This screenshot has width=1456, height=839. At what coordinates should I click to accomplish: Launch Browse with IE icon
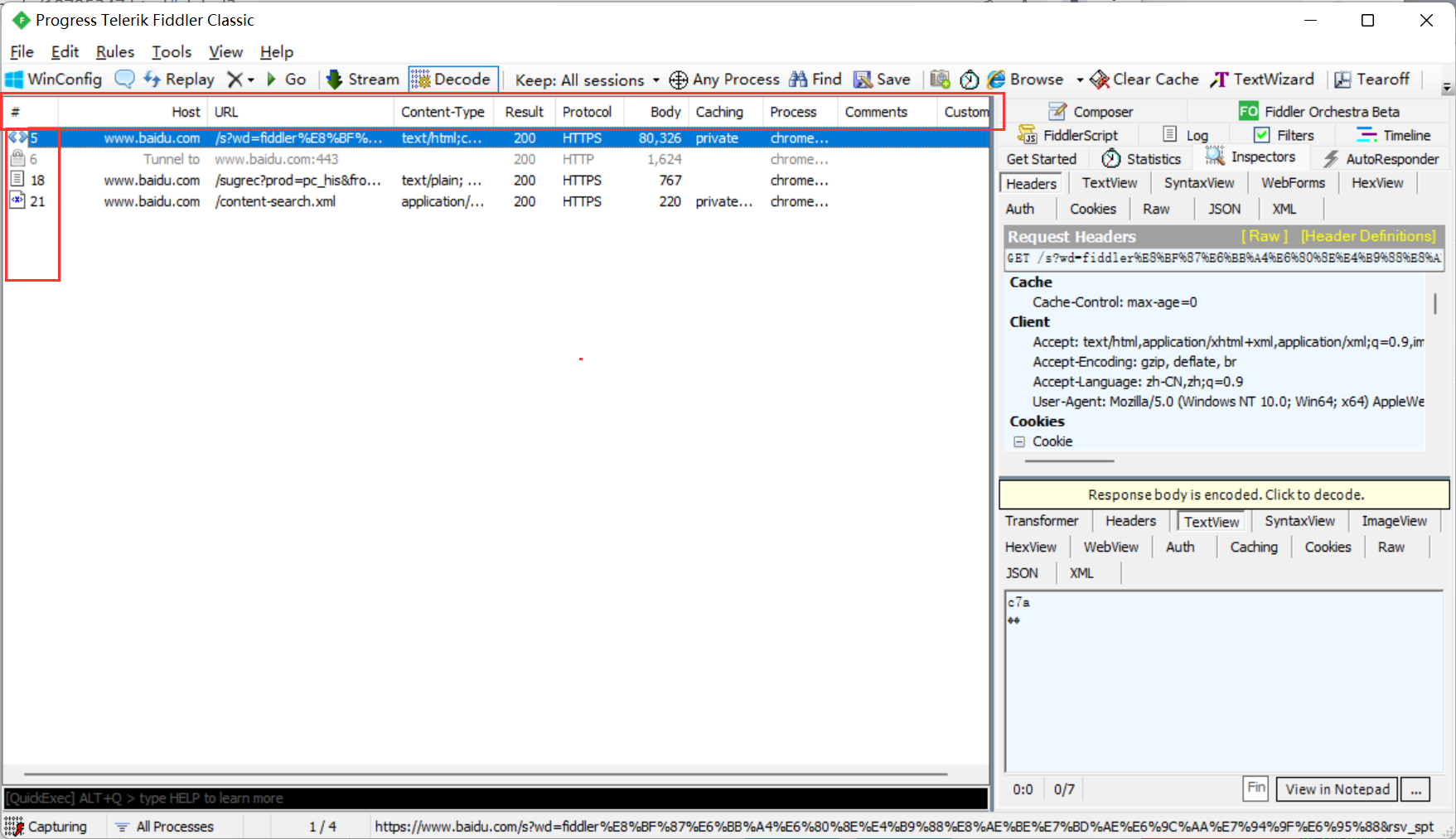point(1026,80)
